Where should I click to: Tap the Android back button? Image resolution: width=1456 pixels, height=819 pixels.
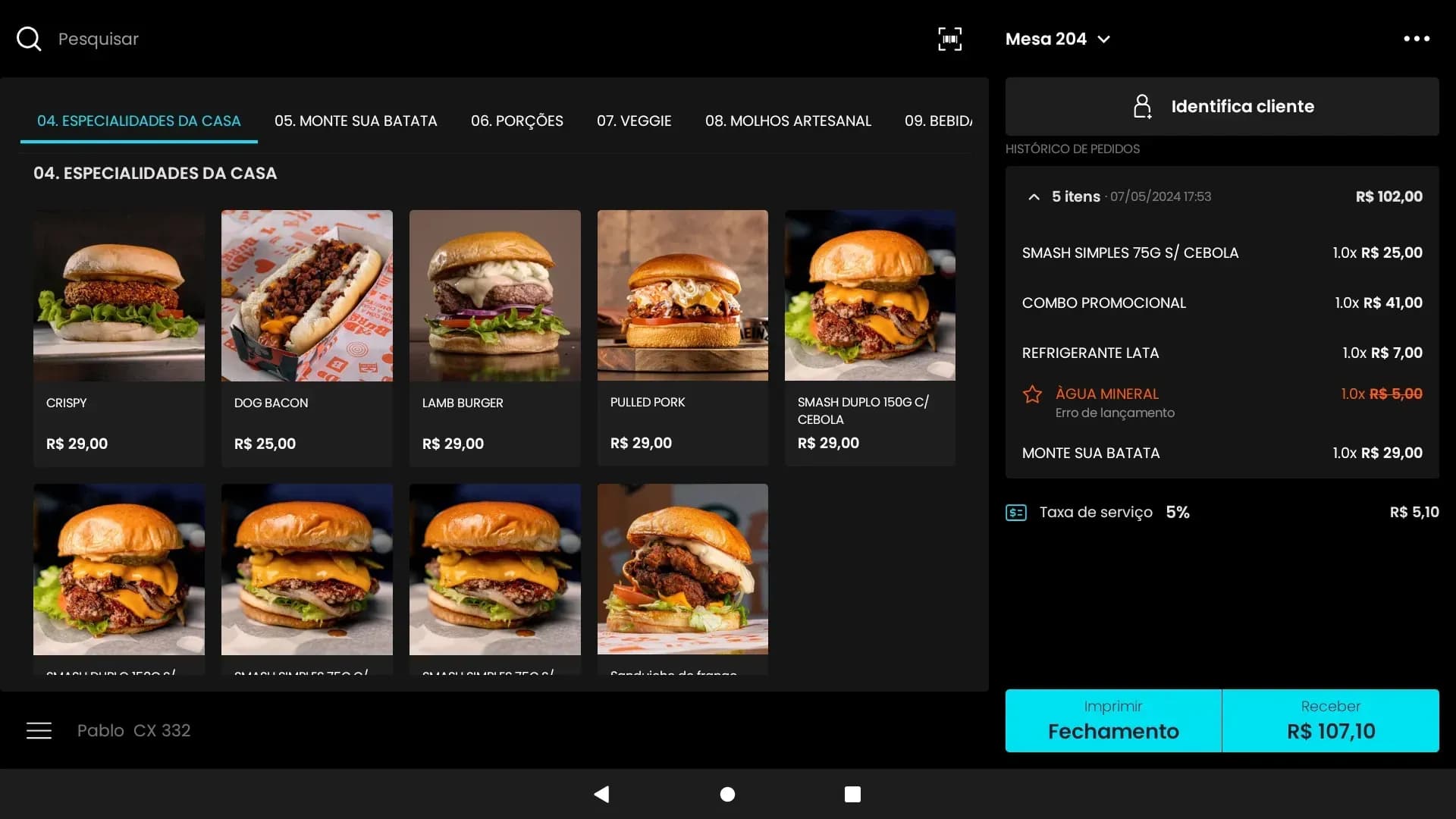pos(601,794)
